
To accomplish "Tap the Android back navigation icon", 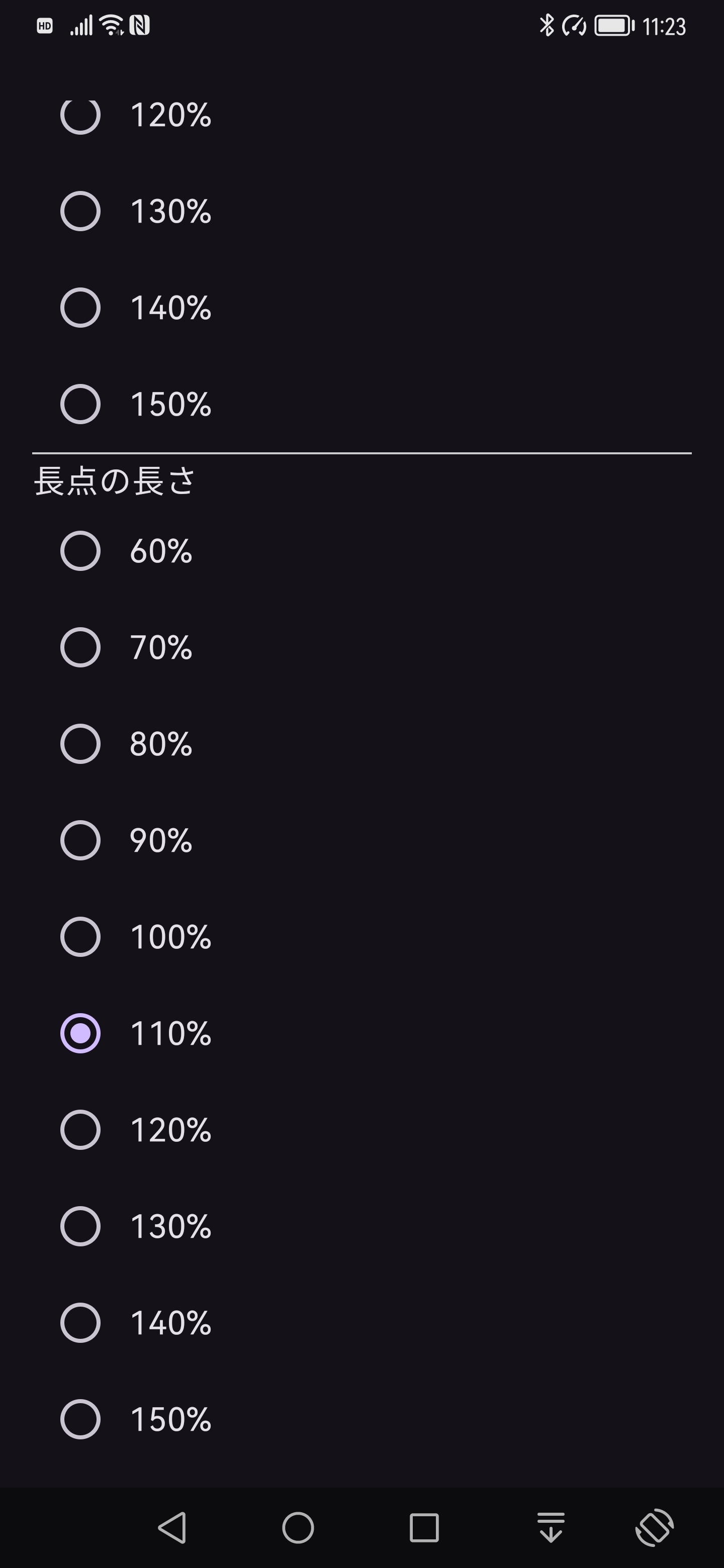I will coord(172,1528).
